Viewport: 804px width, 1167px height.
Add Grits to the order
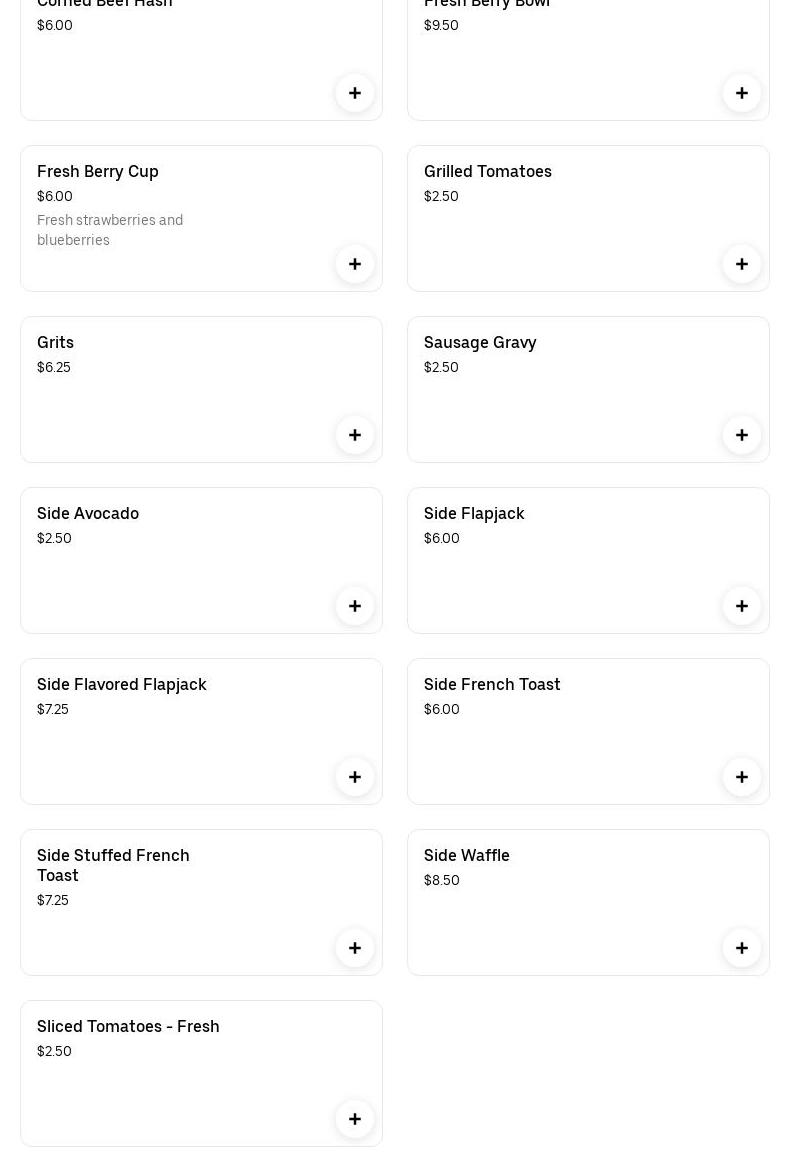click(355, 435)
